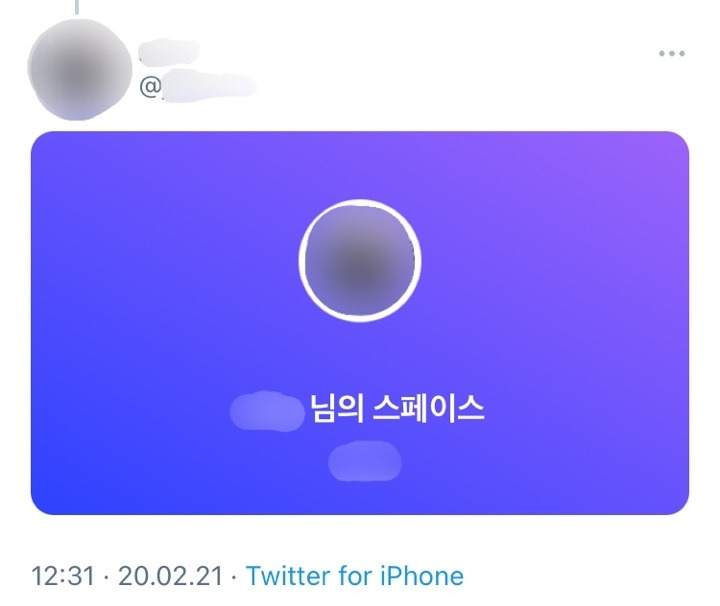The width and height of the screenshot is (720, 606).
Task: Tap the 12:31 timestamp
Action: tap(63, 576)
